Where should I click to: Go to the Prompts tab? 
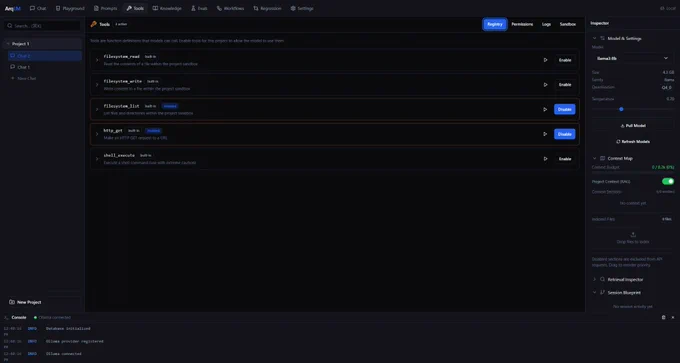click(x=105, y=8)
